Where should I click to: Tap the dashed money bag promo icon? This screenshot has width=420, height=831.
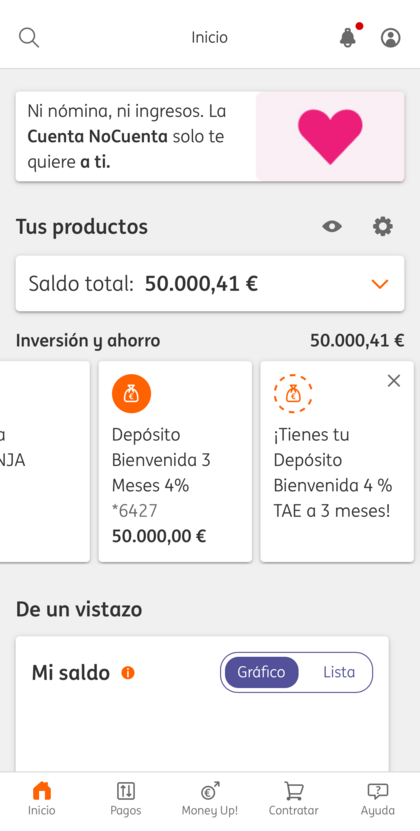click(x=293, y=394)
